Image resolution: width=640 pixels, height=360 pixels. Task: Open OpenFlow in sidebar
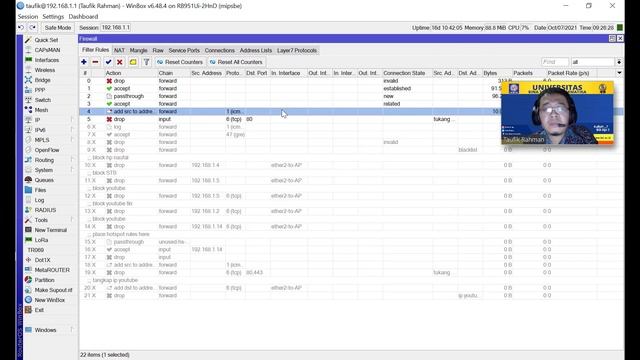pos(47,150)
